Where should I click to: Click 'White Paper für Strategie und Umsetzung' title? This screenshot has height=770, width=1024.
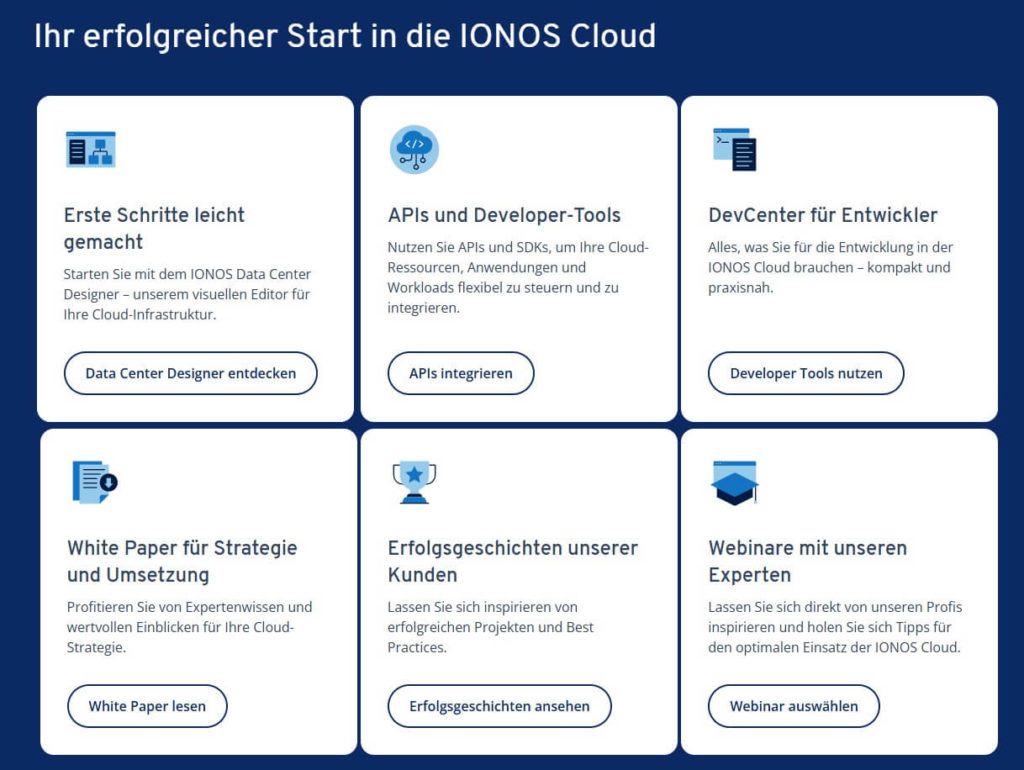pos(181,561)
